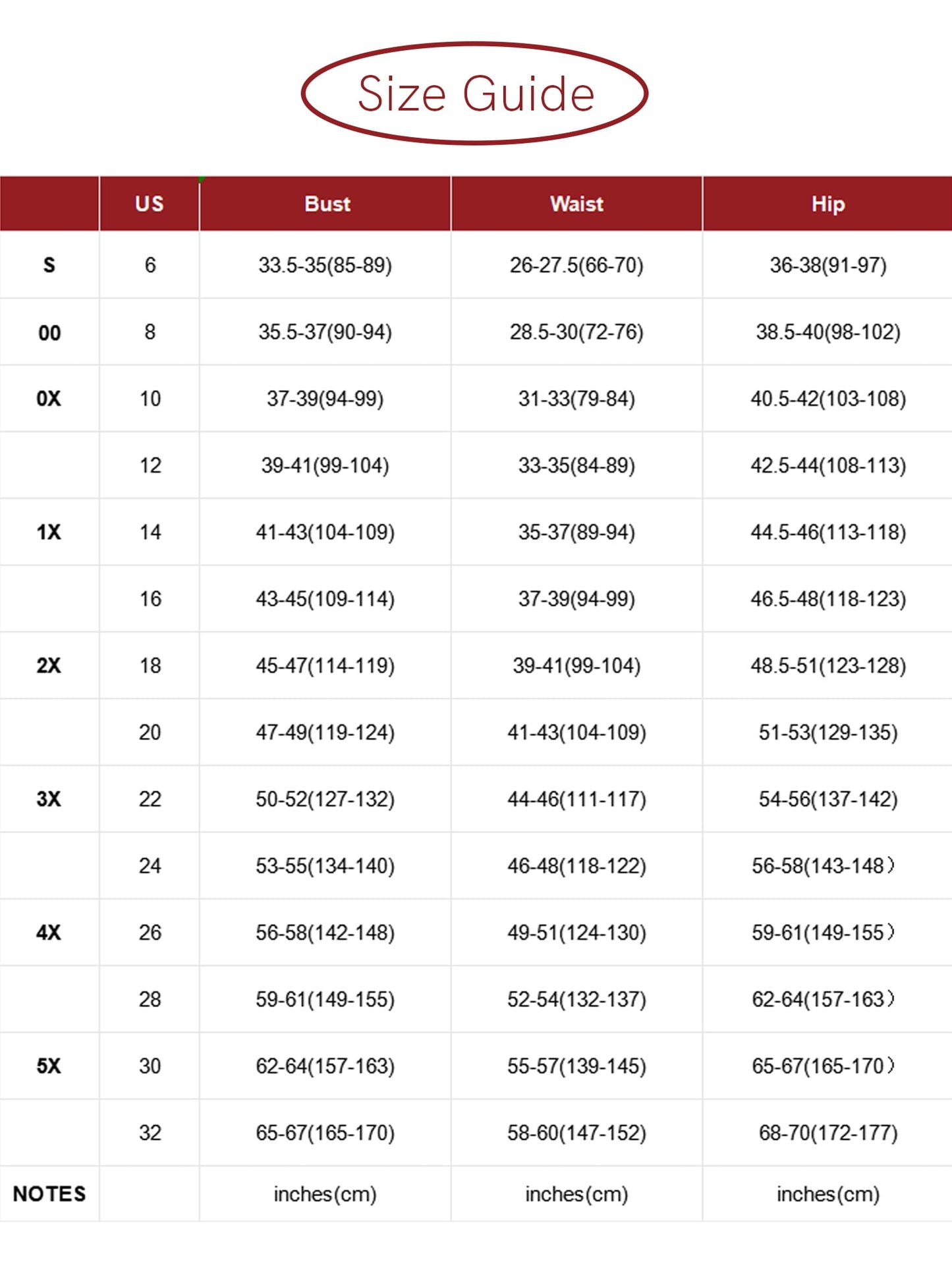Select the 4X size label
Image resolution: width=952 pixels, height=1270 pixels.
(49, 933)
